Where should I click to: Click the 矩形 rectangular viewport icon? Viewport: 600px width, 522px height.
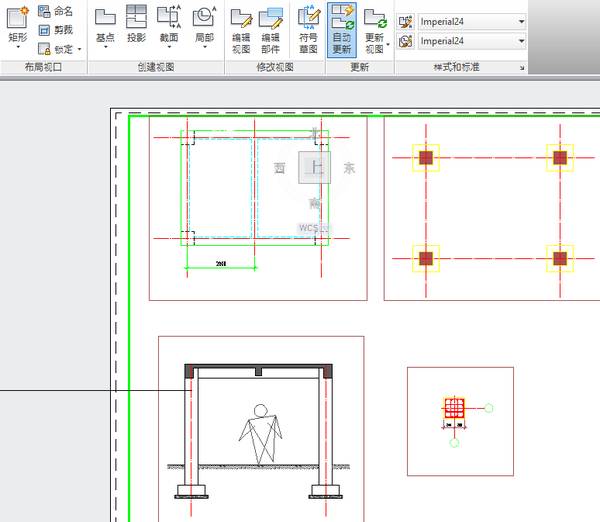(x=17, y=18)
